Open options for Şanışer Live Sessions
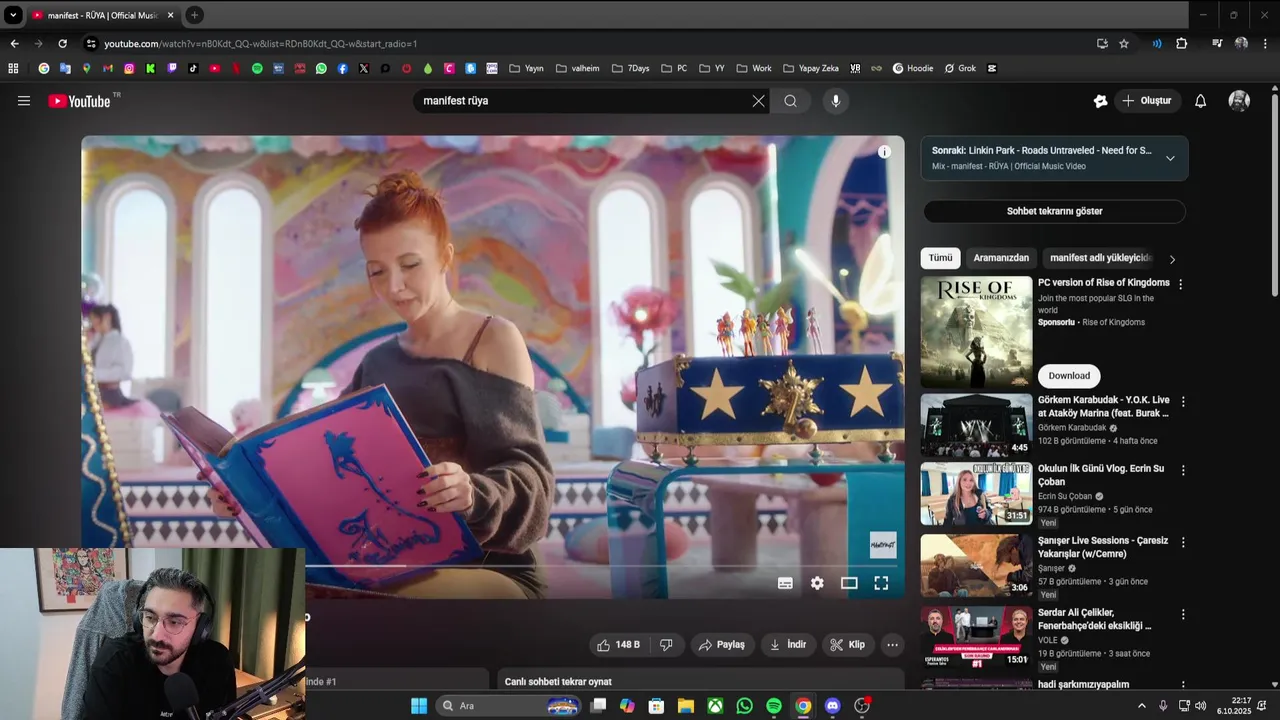 pos(1183,542)
